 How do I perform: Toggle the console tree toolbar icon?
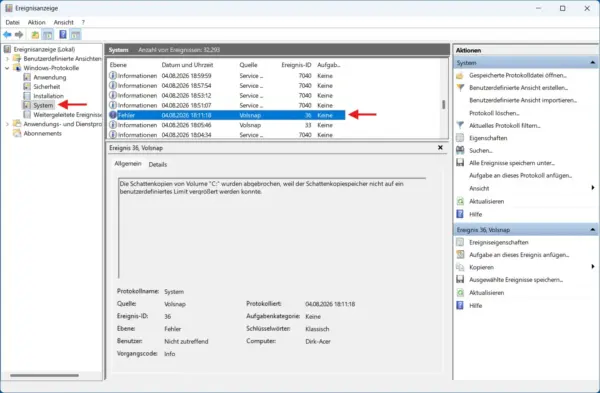(48, 35)
